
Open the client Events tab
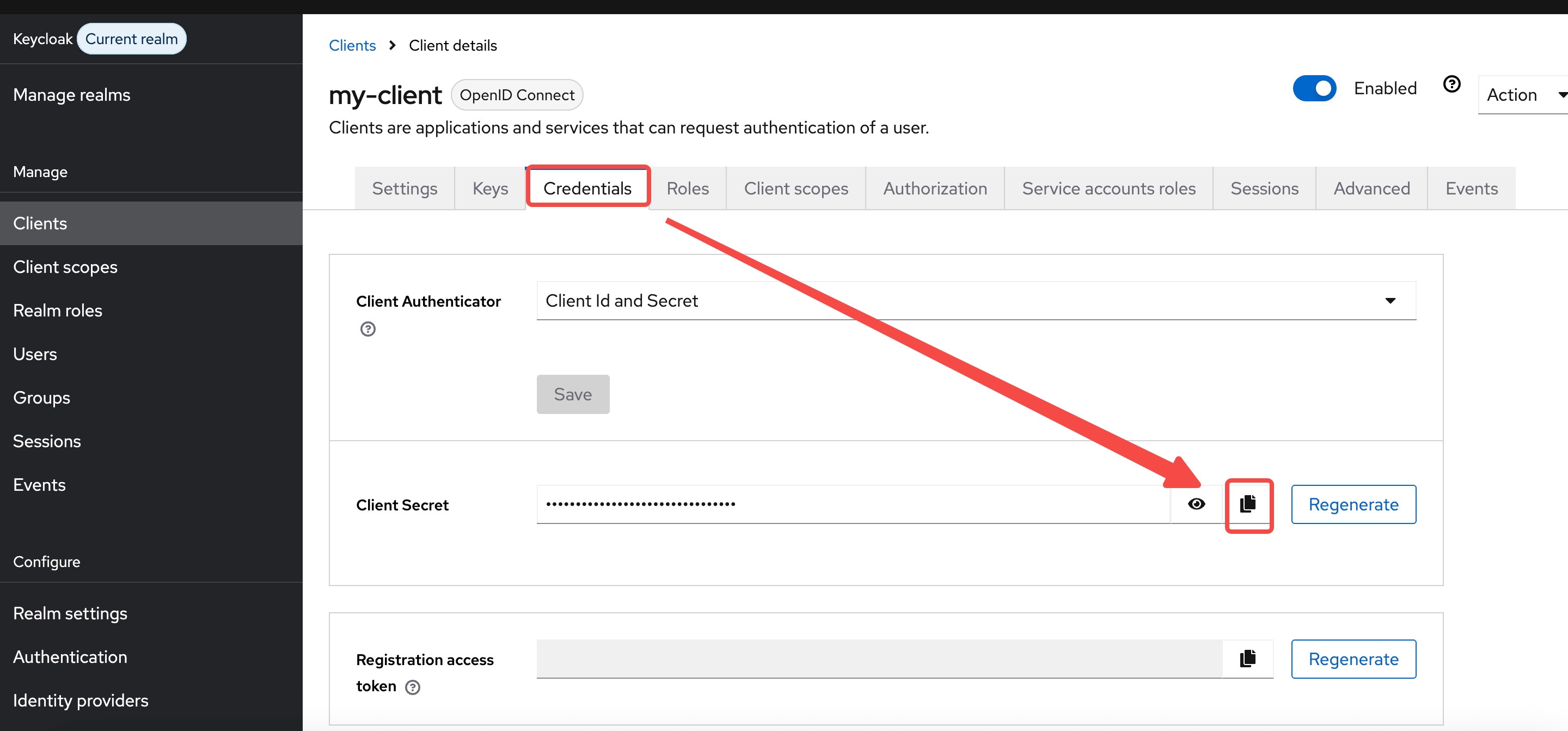pos(1471,189)
